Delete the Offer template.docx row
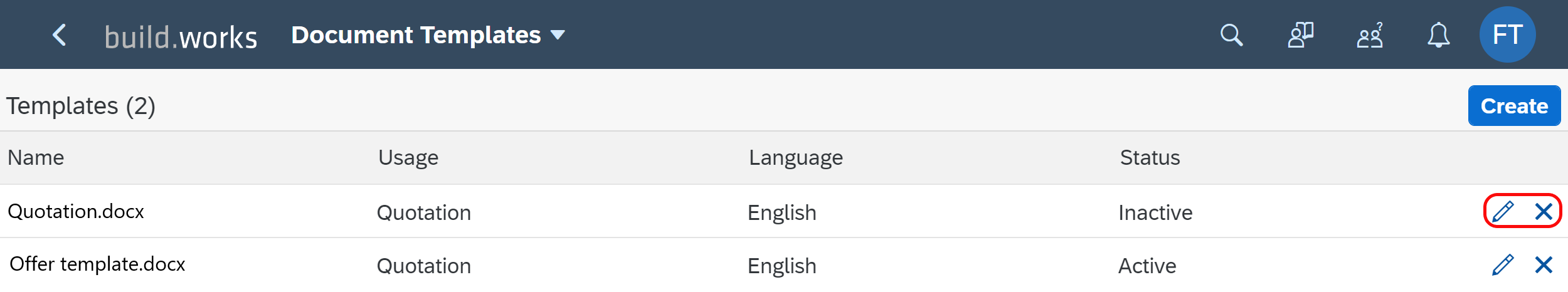1568x292 pixels. click(x=1544, y=265)
